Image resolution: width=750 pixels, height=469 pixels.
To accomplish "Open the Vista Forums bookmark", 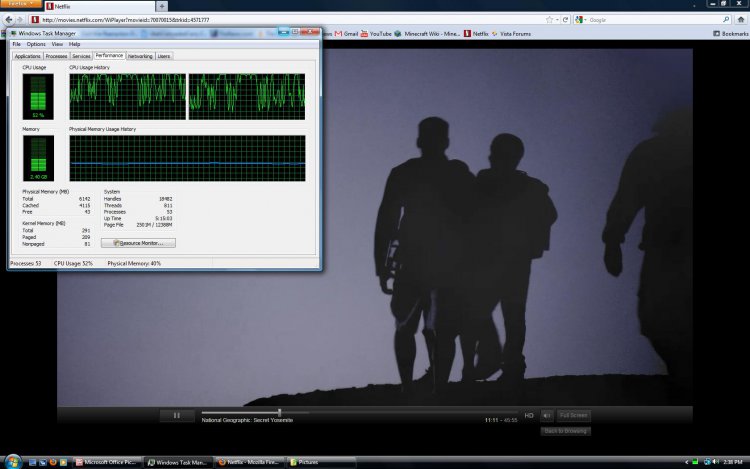I will click(x=511, y=34).
